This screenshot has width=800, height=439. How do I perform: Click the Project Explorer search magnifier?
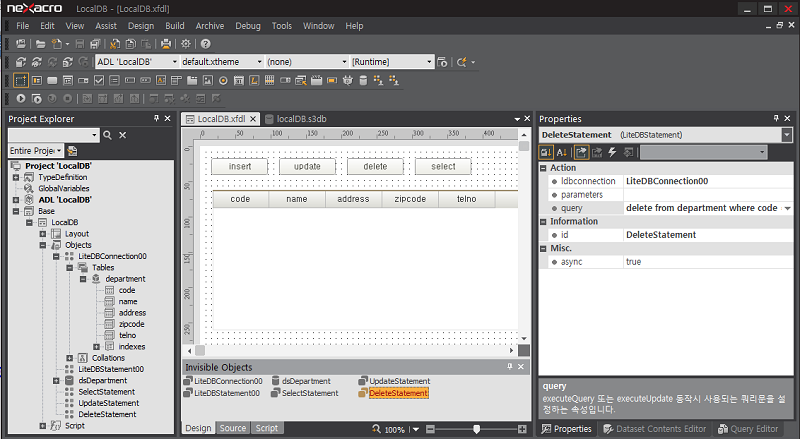108,135
